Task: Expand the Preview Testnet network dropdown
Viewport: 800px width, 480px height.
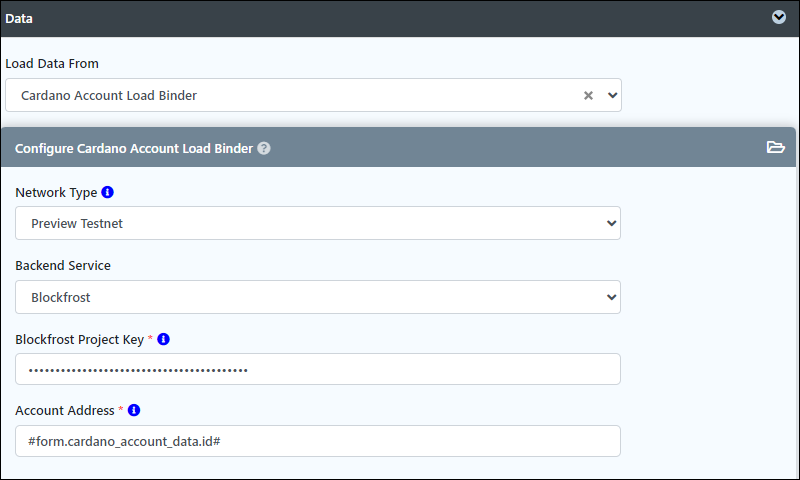Action: 318,223
